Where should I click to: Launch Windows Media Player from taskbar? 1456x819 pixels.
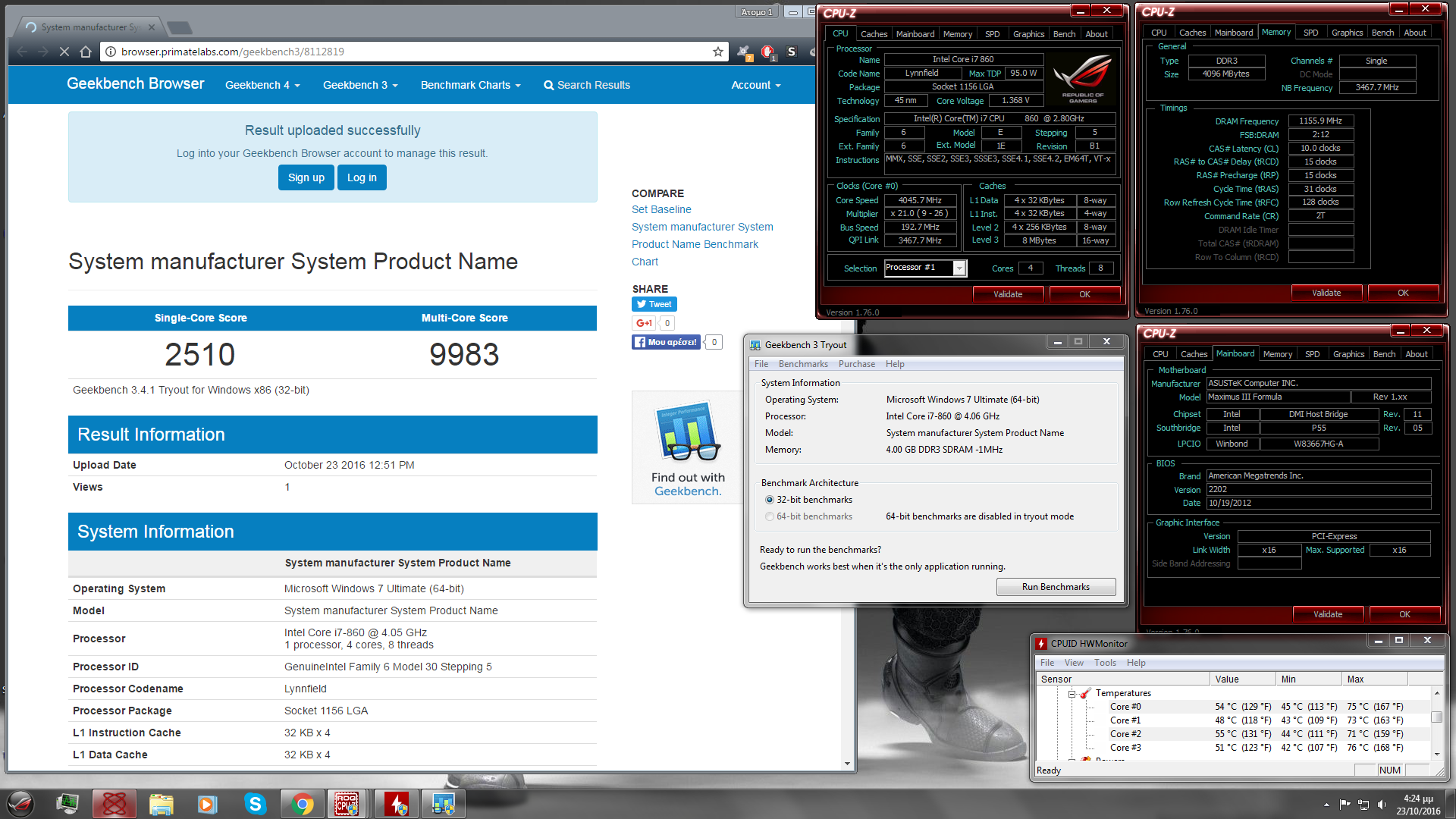pos(208,804)
